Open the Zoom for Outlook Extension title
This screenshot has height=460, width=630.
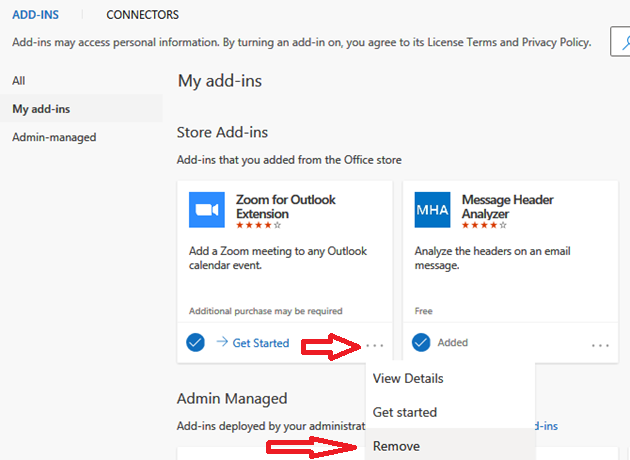[285, 206]
